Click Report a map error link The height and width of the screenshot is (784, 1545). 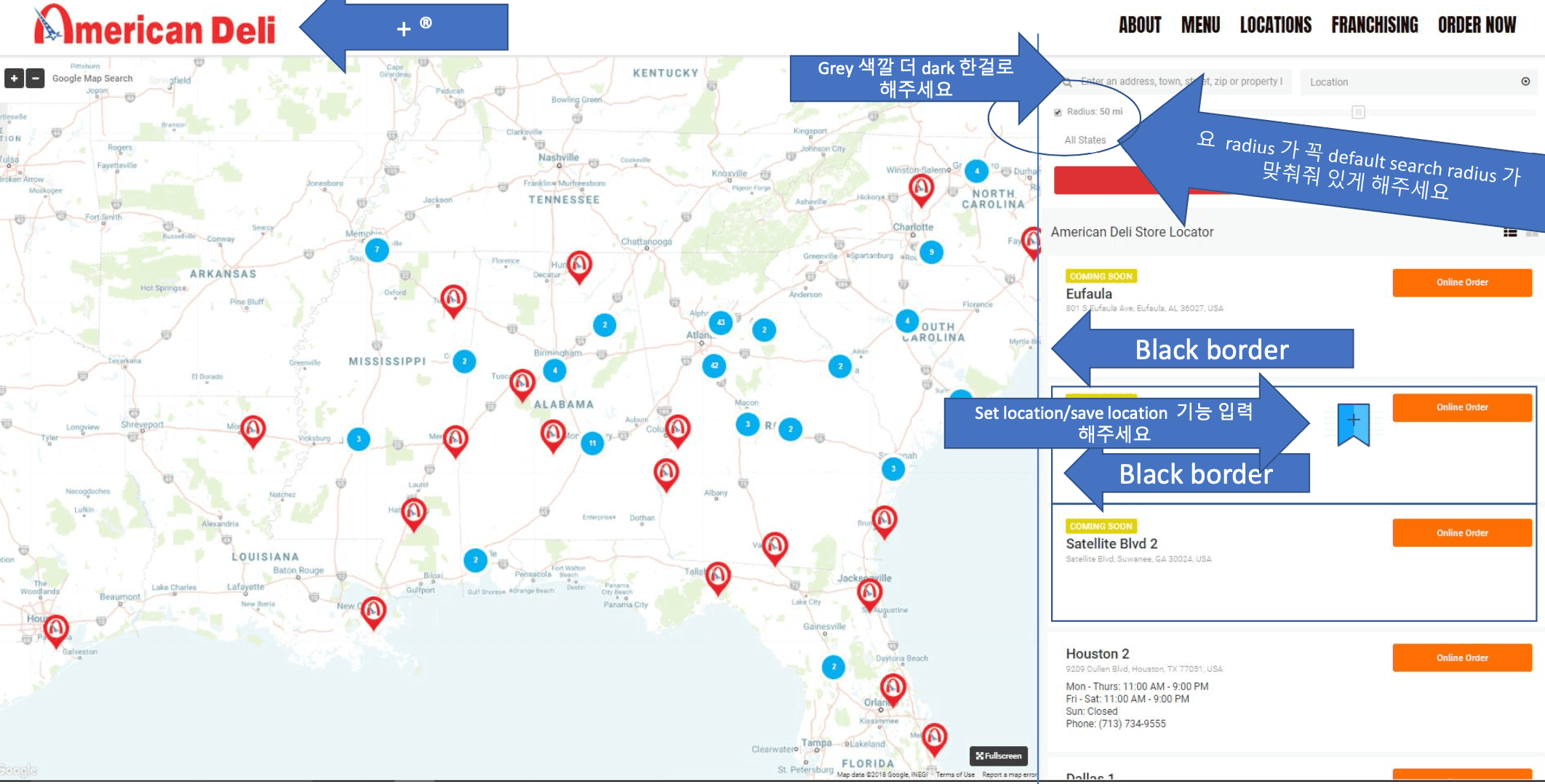pyautogui.click(x=1010, y=775)
